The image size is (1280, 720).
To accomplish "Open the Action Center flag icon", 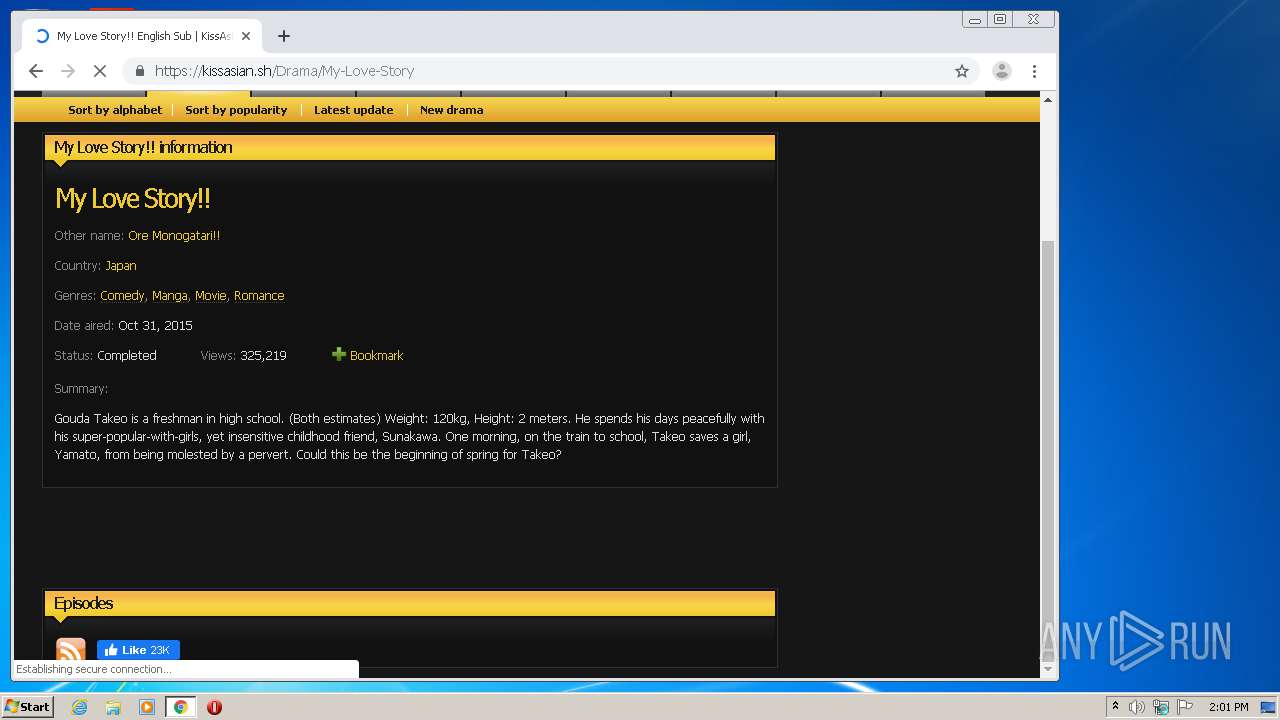I will point(1185,707).
